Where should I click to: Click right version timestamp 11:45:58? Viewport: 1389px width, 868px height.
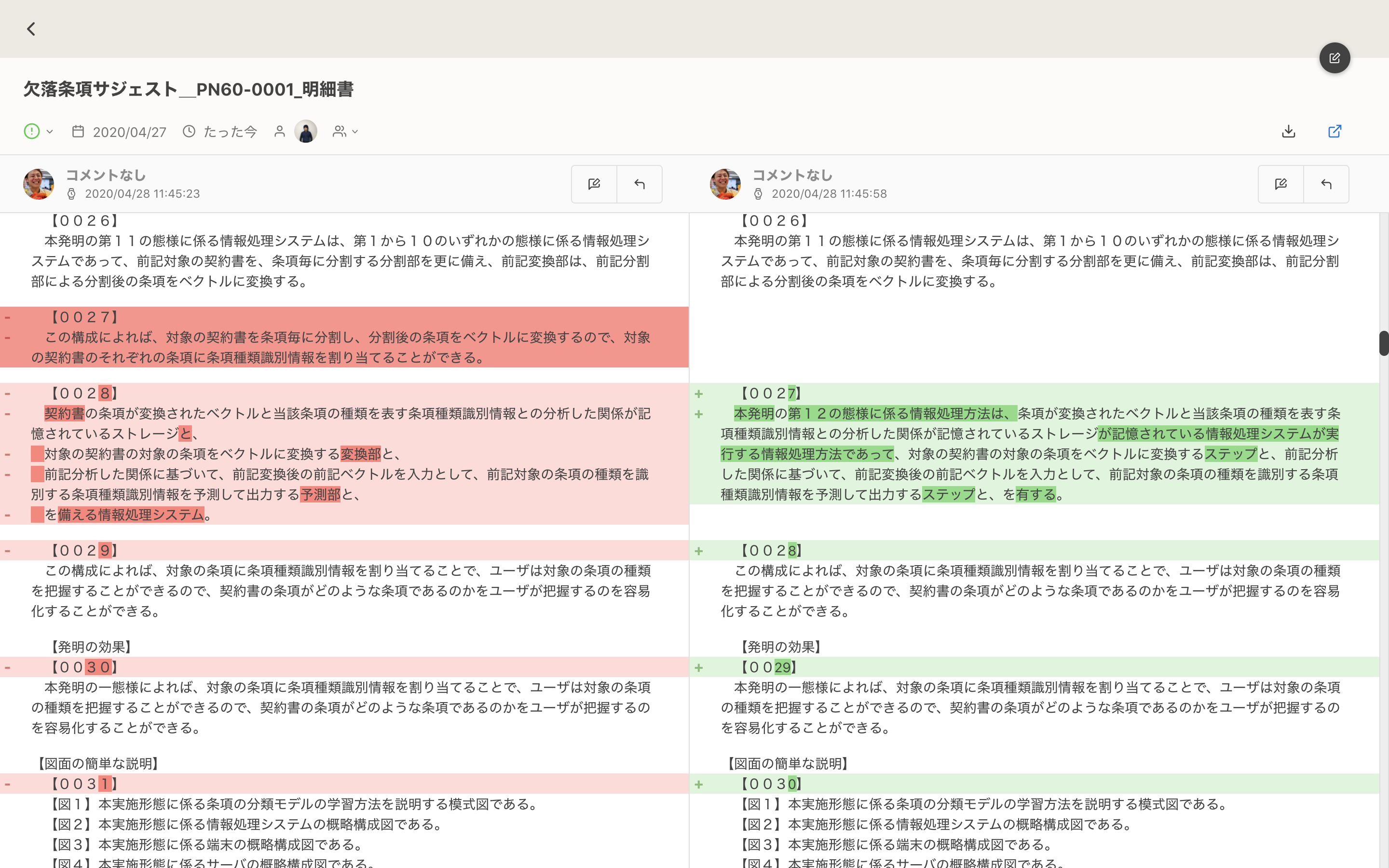829,194
